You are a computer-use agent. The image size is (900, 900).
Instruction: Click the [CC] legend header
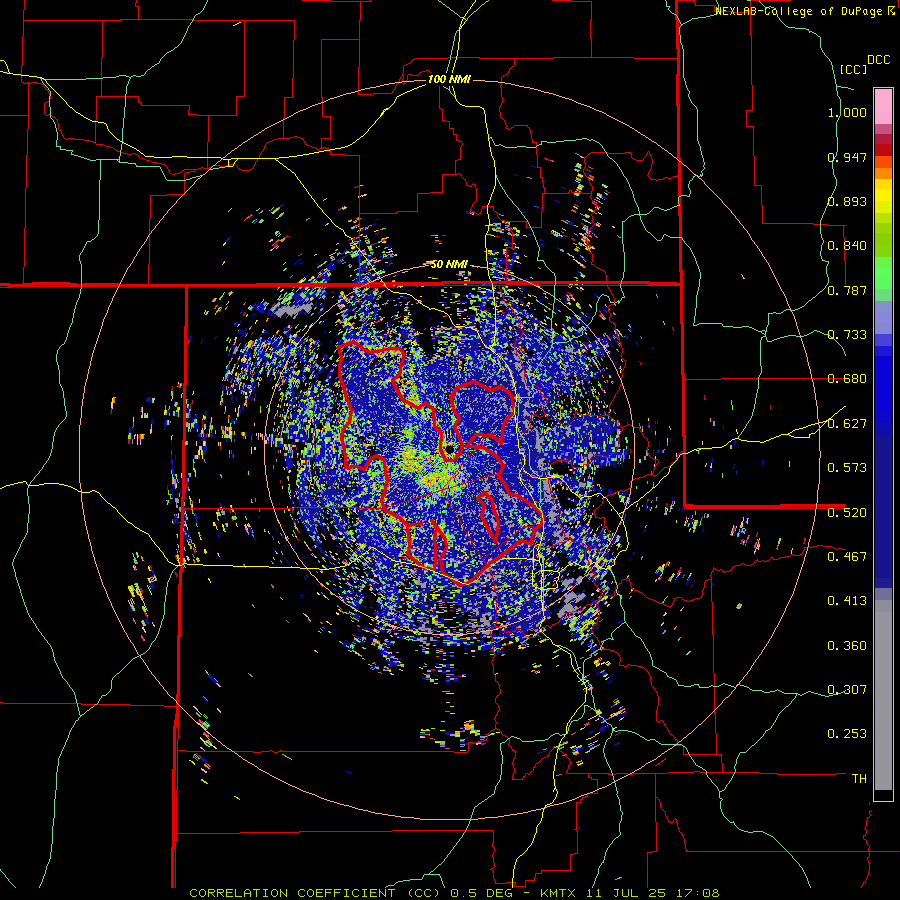coord(853,69)
